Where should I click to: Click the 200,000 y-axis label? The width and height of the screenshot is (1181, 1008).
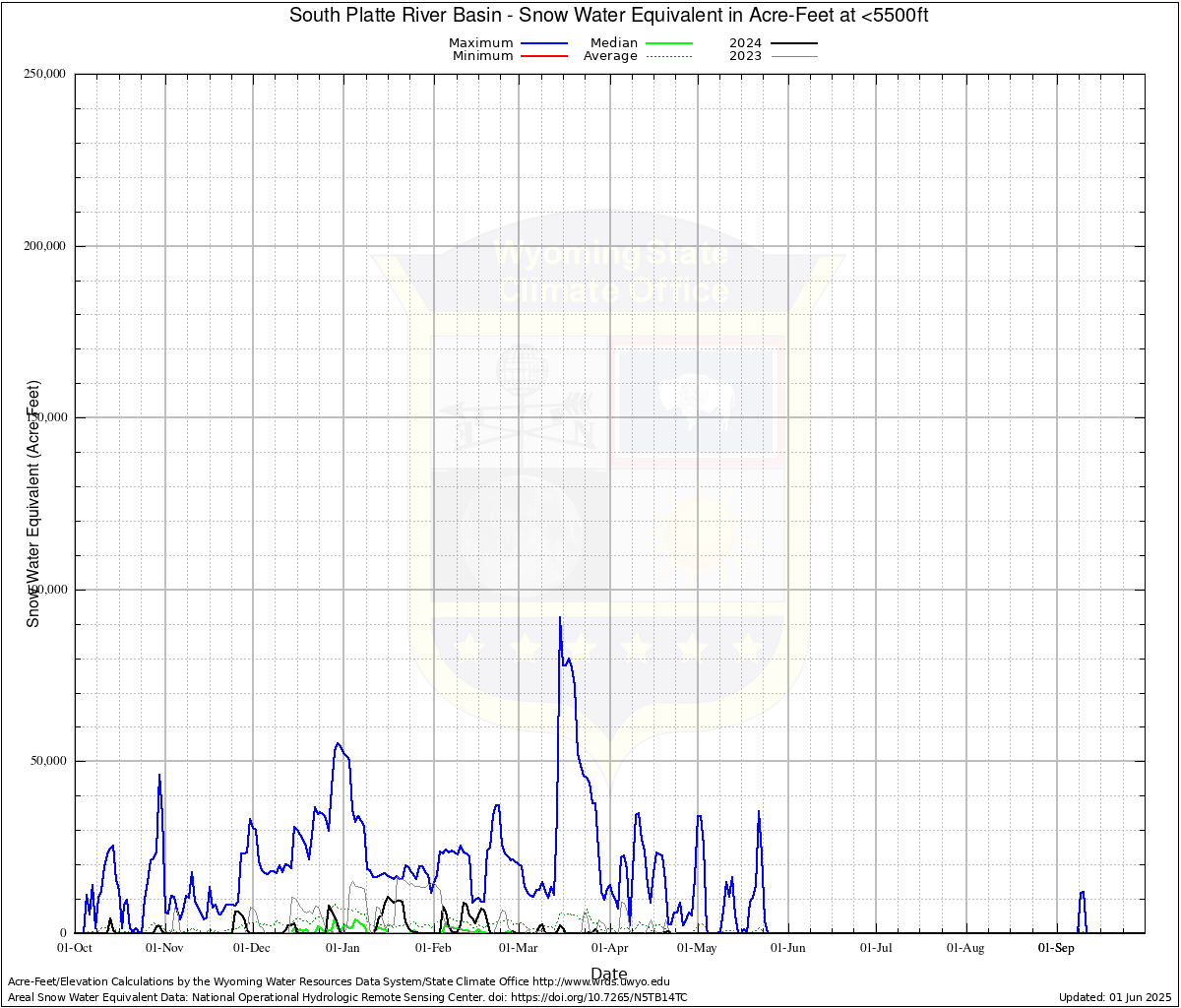pyautogui.click(x=43, y=246)
